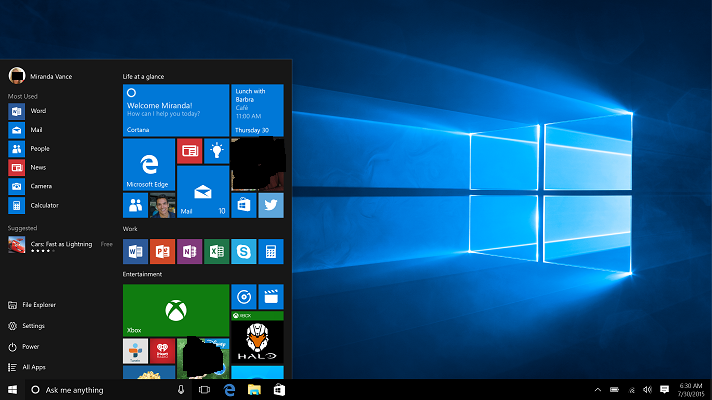Expand the All Apps list
The height and width of the screenshot is (400, 712).
pyautogui.click(x=33, y=367)
